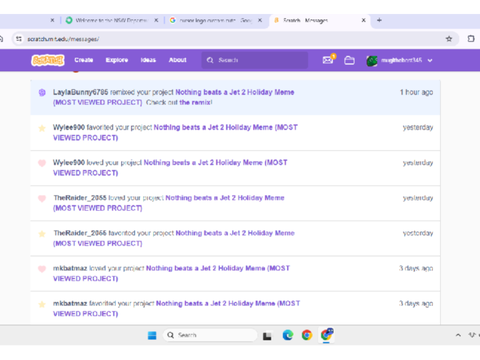480x360 pixels.
Task: Open the Create menu item
Action: pos(84,60)
